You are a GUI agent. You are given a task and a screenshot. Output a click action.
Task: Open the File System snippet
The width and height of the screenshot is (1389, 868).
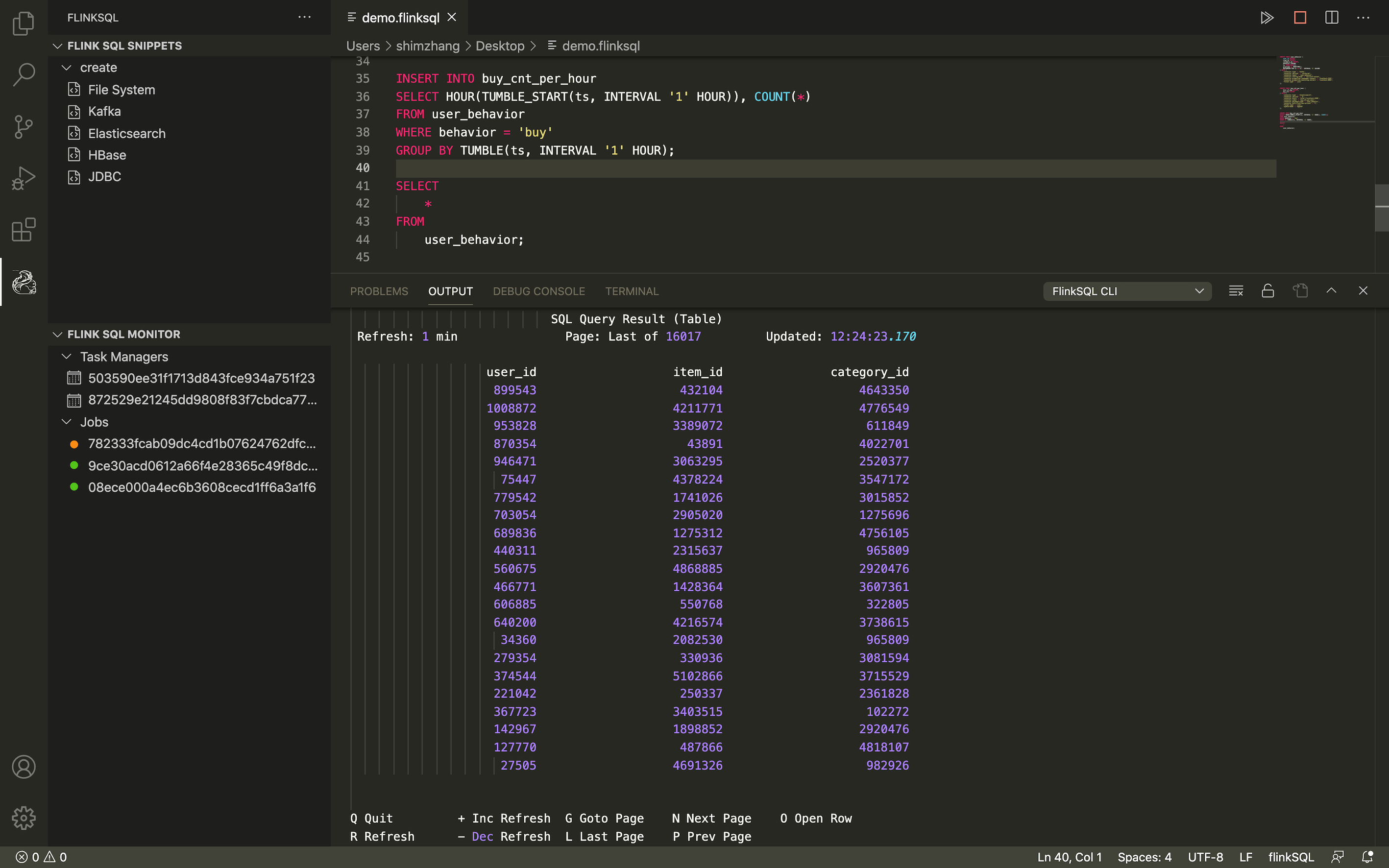click(x=190, y=90)
